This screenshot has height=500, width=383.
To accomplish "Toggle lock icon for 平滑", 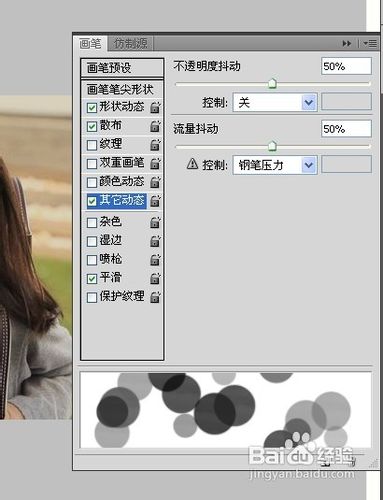I will point(155,278).
